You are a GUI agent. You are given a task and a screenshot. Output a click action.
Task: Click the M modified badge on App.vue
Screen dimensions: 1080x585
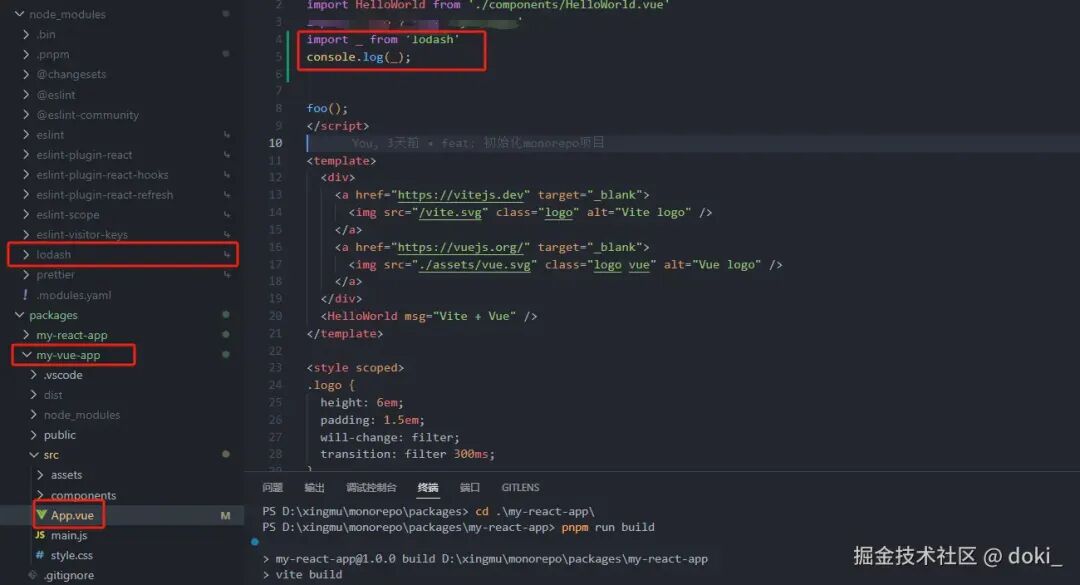(x=225, y=515)
